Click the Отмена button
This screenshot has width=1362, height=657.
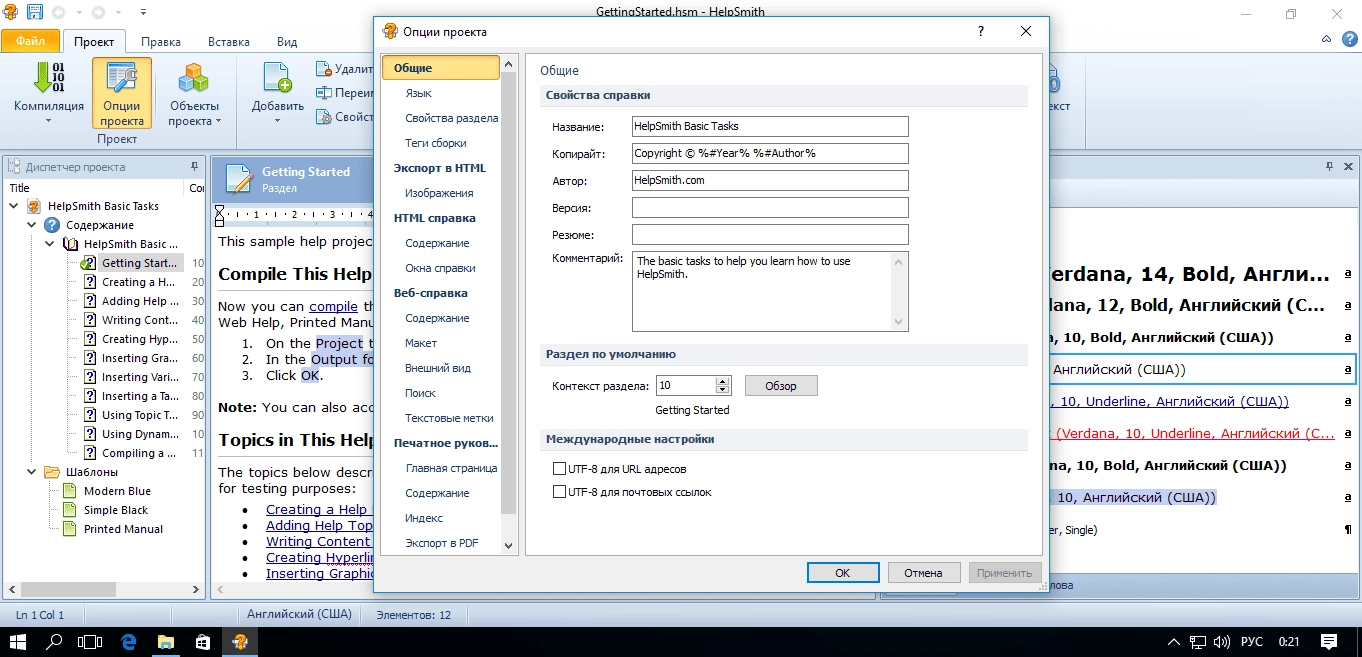click(924, 573)
